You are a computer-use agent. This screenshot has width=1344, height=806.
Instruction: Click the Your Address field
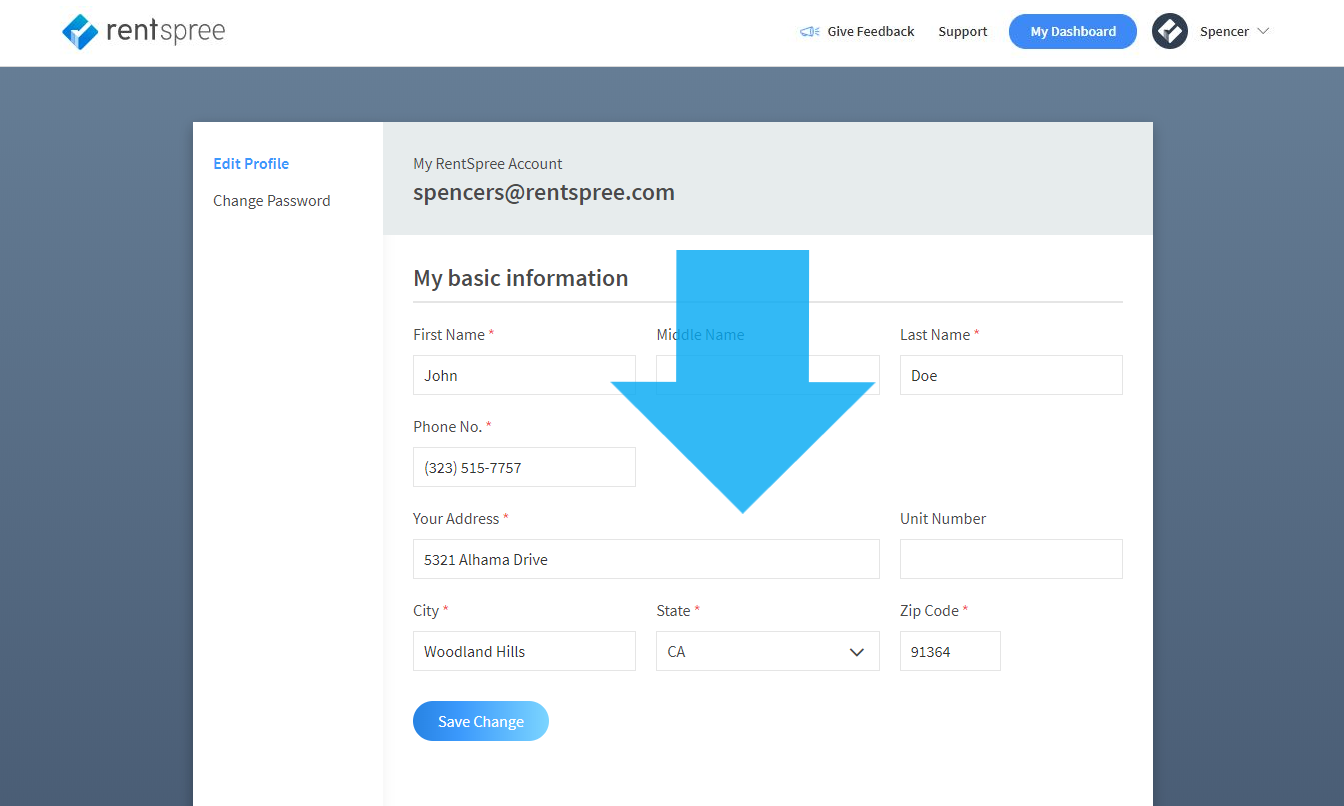646,559
